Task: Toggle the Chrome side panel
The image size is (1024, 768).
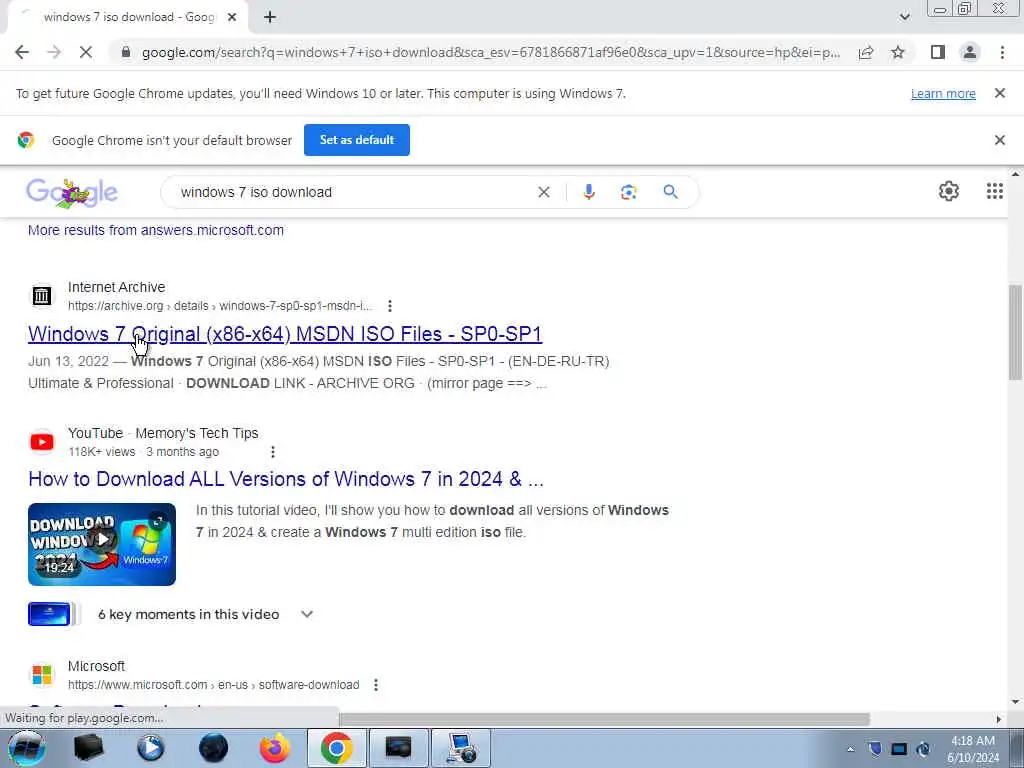Action: [938, 52]
